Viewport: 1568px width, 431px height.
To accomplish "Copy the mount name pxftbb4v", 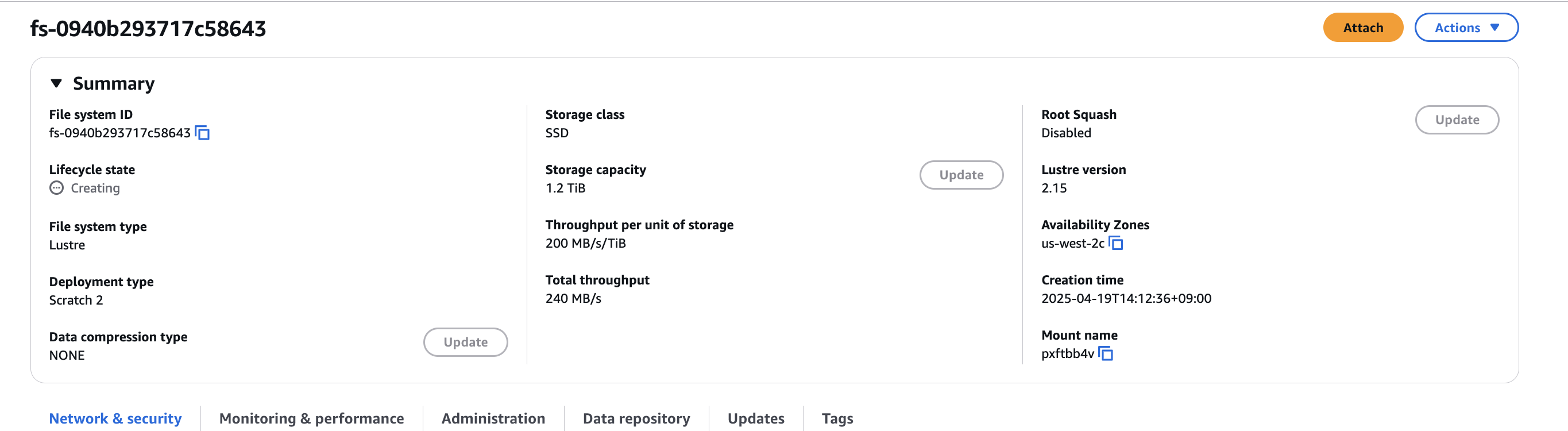I will pyautogui.click(x=1106, y=353).
